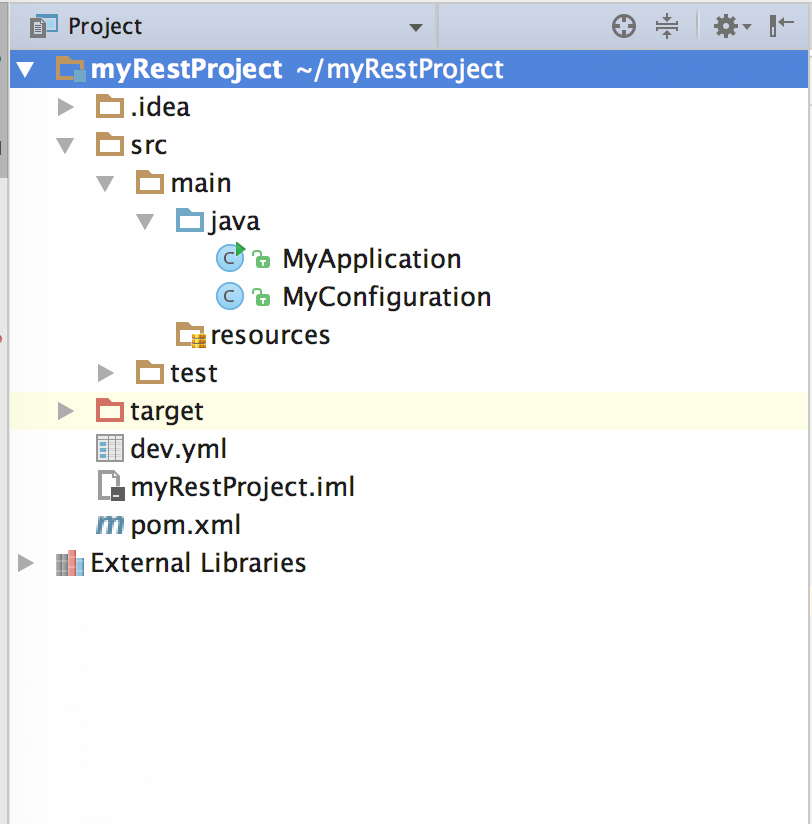This screenshot has width=812, height=824.
Task: Click the Maven pom.xml file icon
Action: (109, 525)
